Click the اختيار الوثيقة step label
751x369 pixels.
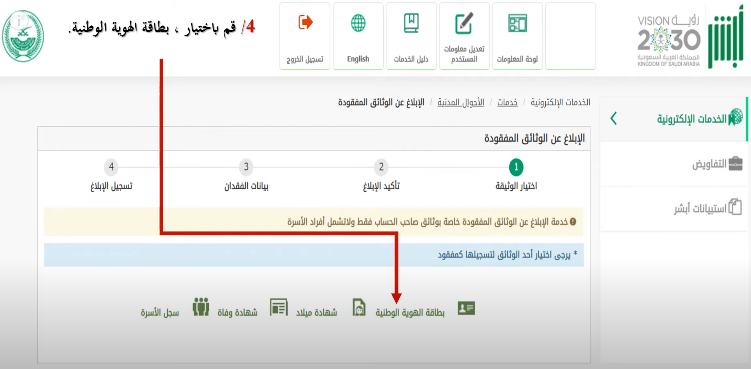click(516, 186)
